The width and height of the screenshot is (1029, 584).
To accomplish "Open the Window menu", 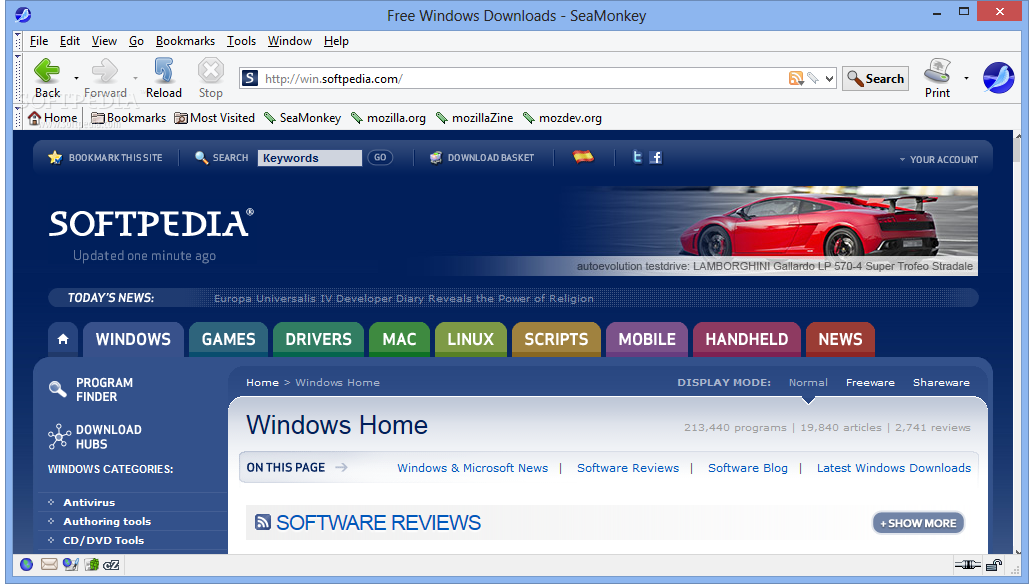I will click(289, 41).
